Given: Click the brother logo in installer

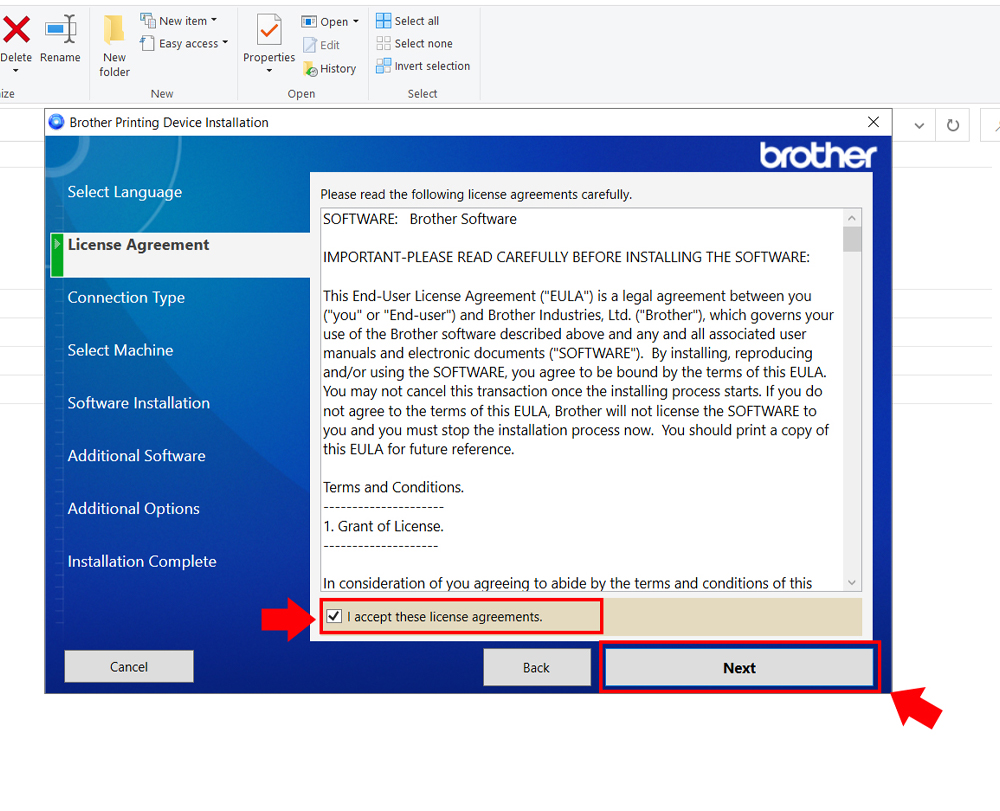Looking at the screenshot, I should 818,156.
